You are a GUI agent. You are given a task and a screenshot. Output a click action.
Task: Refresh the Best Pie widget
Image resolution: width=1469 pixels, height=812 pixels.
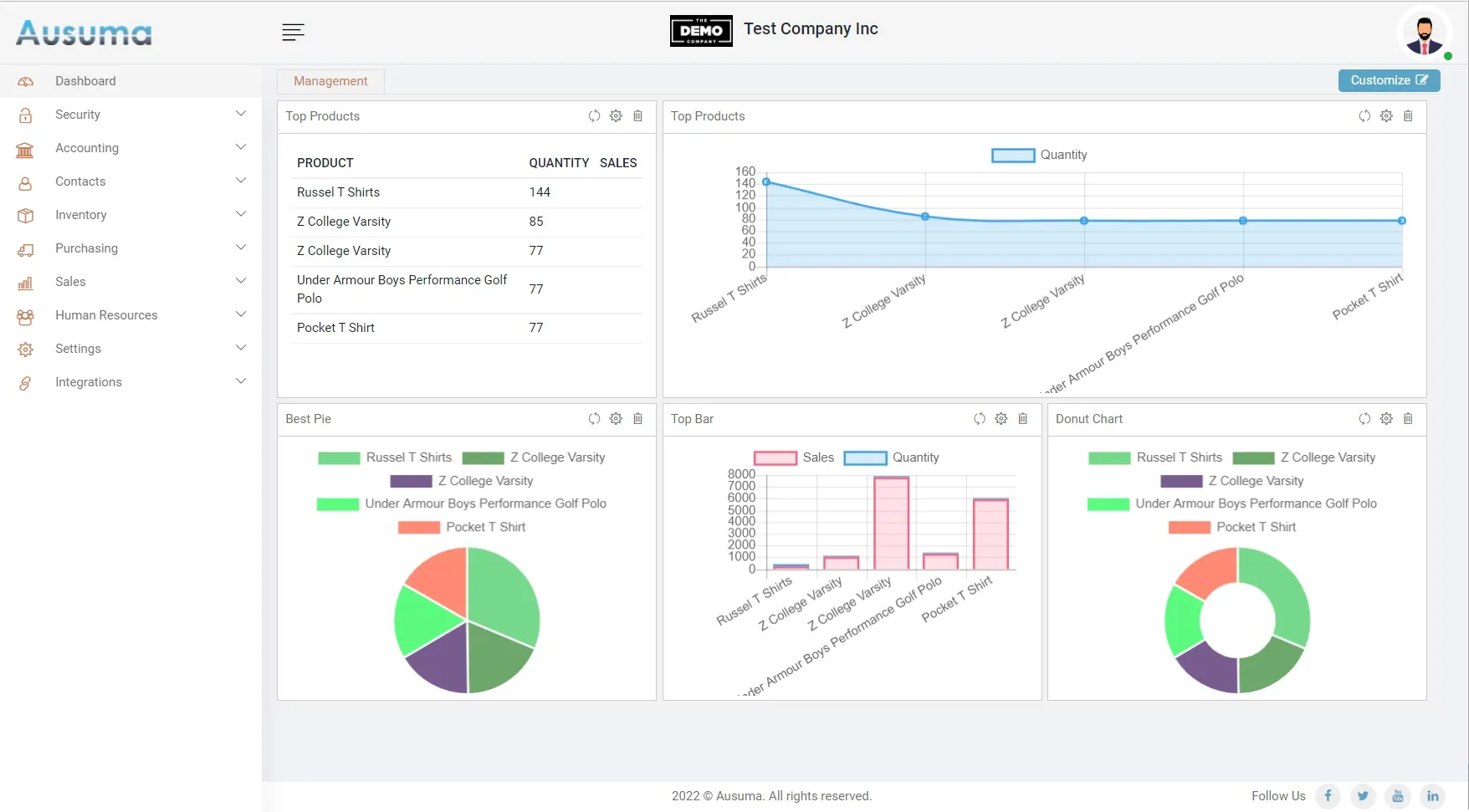coord(594,419)
